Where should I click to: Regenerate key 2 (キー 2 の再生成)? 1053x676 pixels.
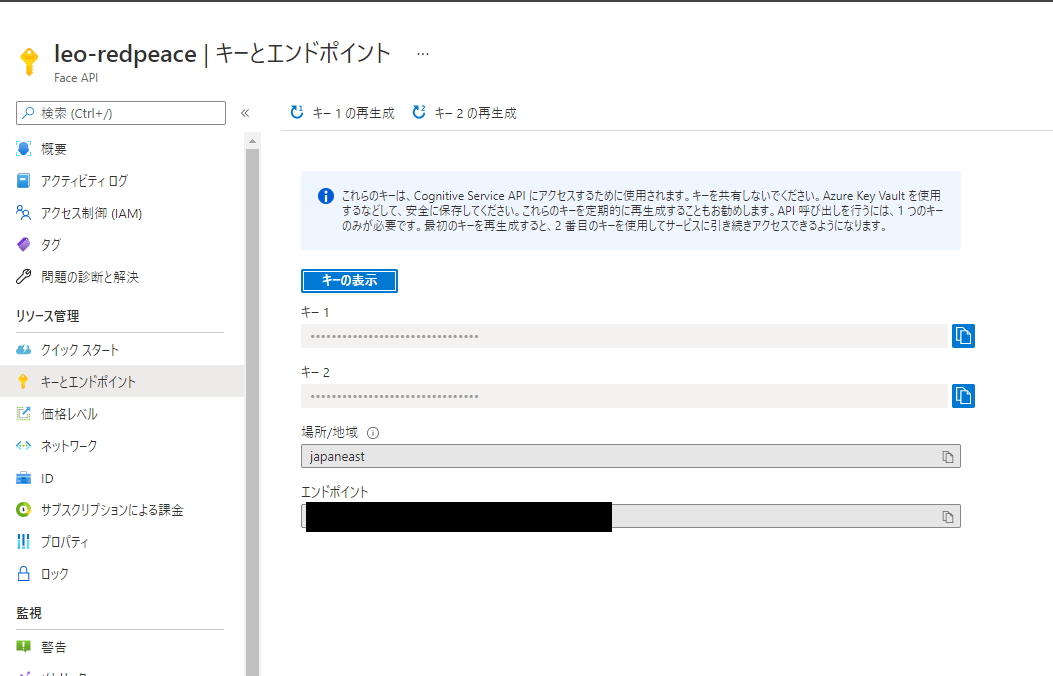click(464, 113)
